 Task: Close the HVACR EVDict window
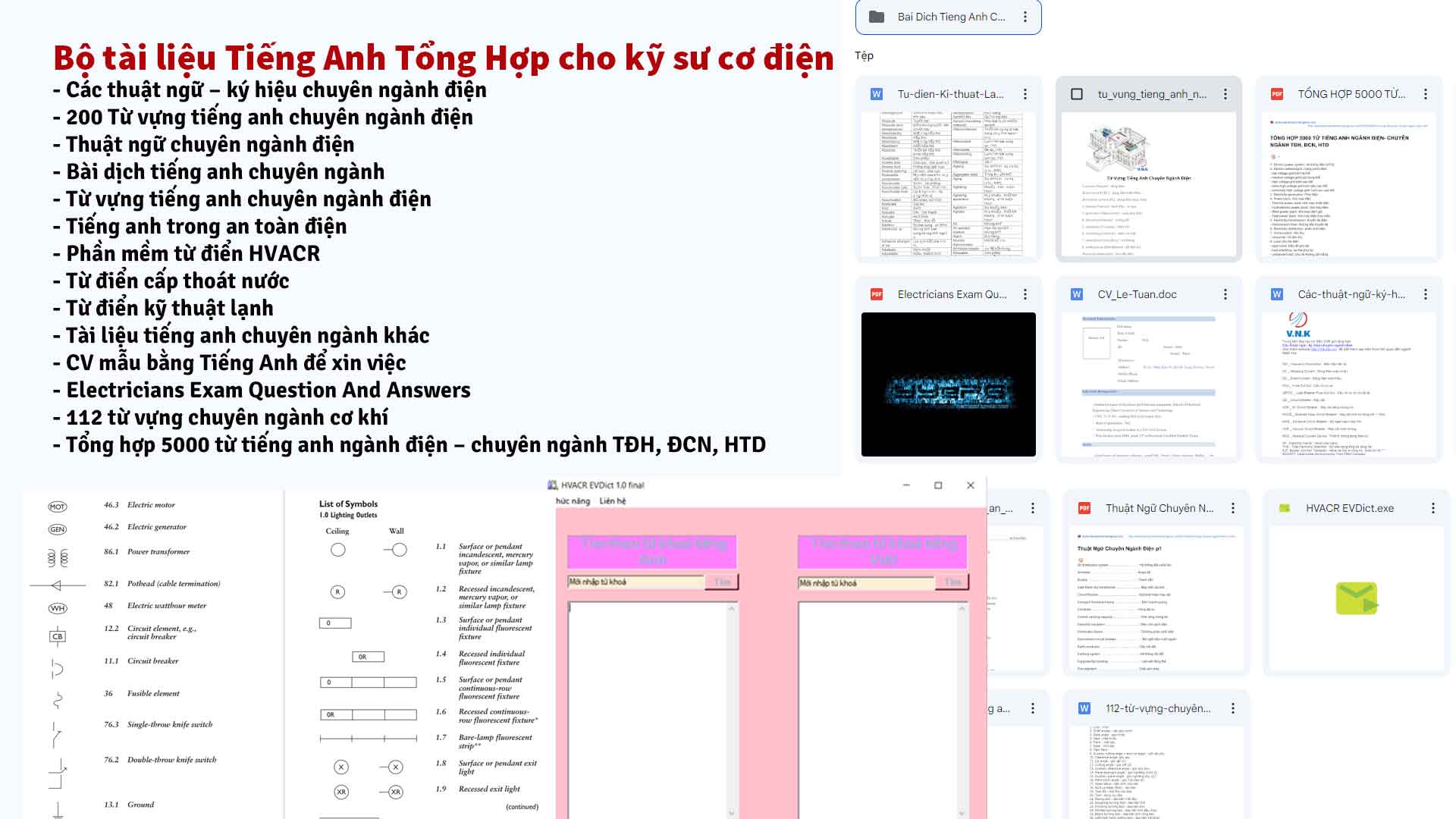971,485
